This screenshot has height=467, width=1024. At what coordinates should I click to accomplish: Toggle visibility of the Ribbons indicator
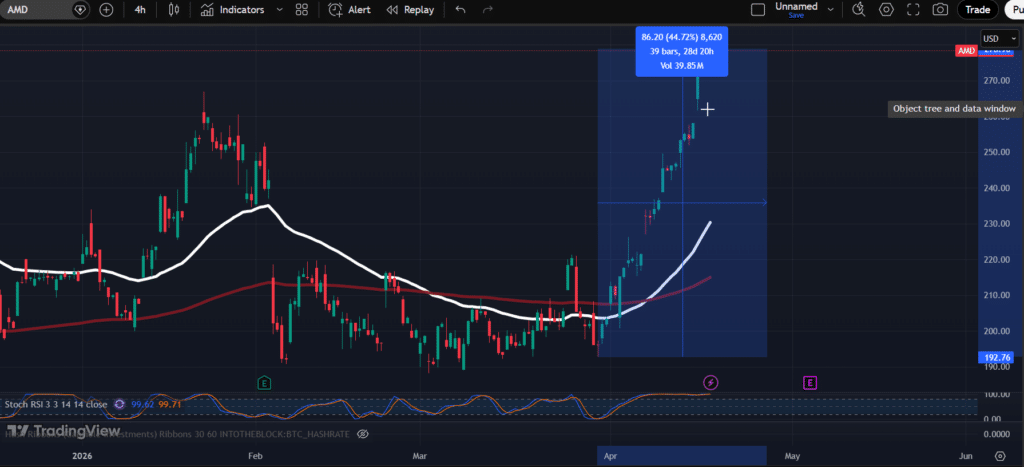(x=363, y=435)
